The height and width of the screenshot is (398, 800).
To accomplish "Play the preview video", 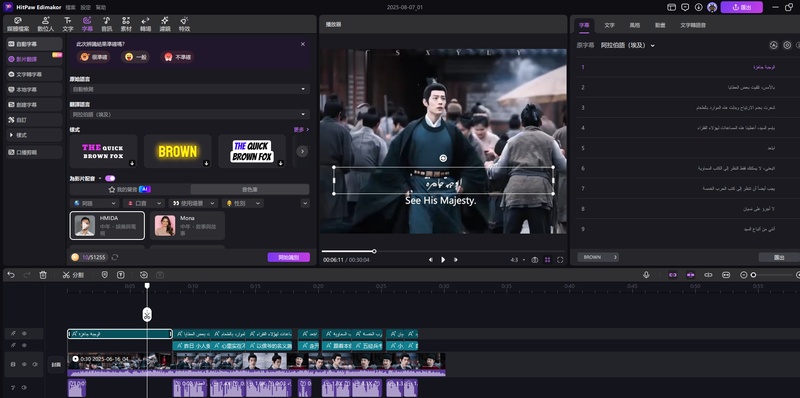I will (443, 260).
